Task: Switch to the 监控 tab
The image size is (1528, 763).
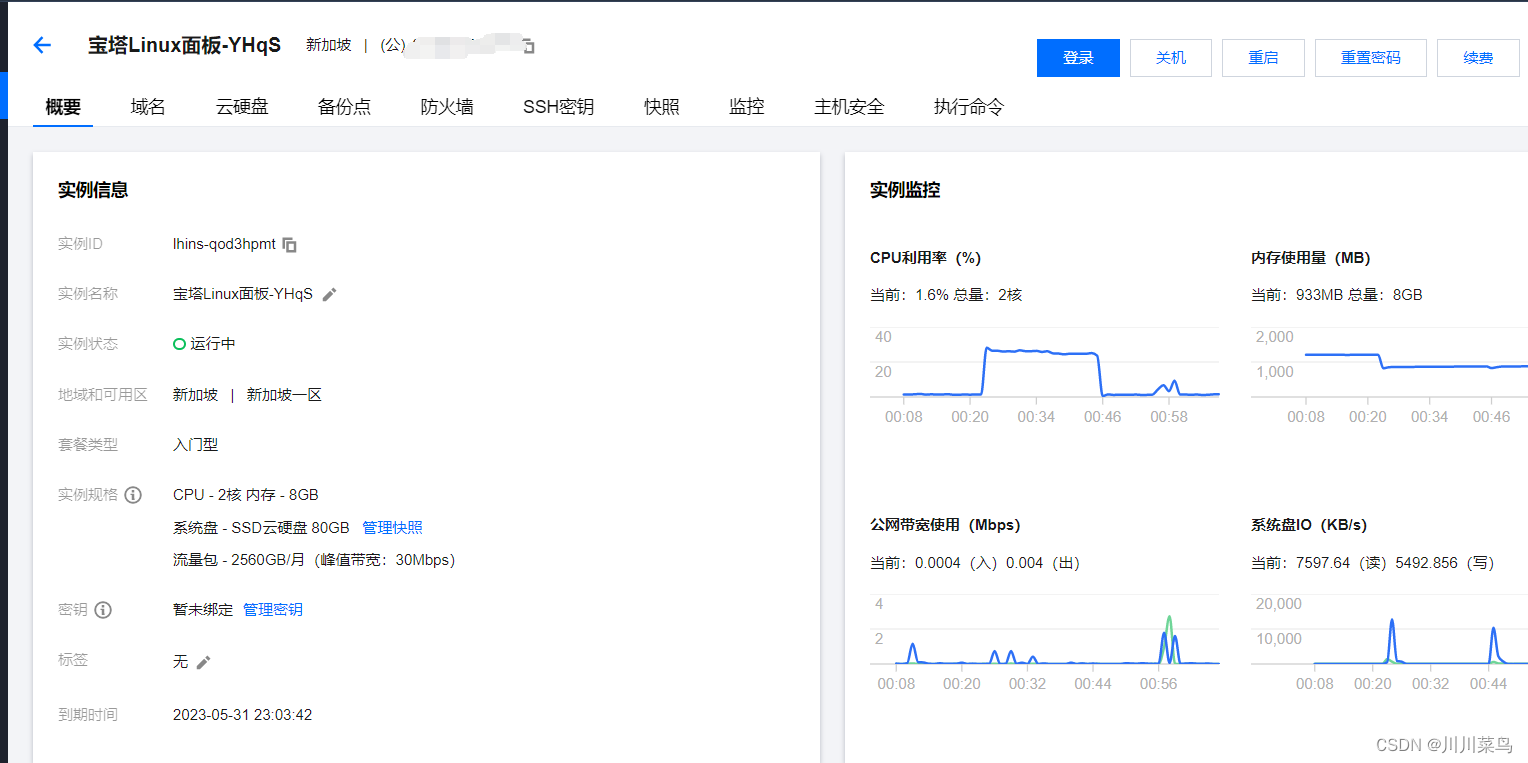Action: click(747, 107)
